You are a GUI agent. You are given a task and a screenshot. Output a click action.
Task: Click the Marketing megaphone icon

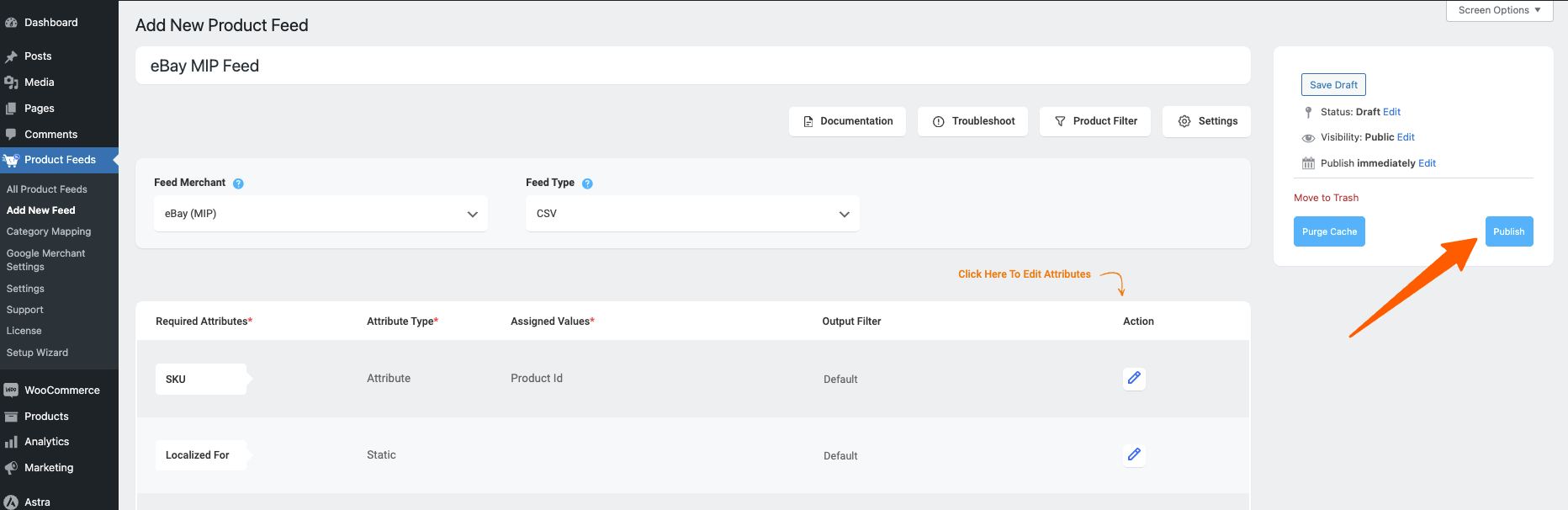(x=11, y=468)
